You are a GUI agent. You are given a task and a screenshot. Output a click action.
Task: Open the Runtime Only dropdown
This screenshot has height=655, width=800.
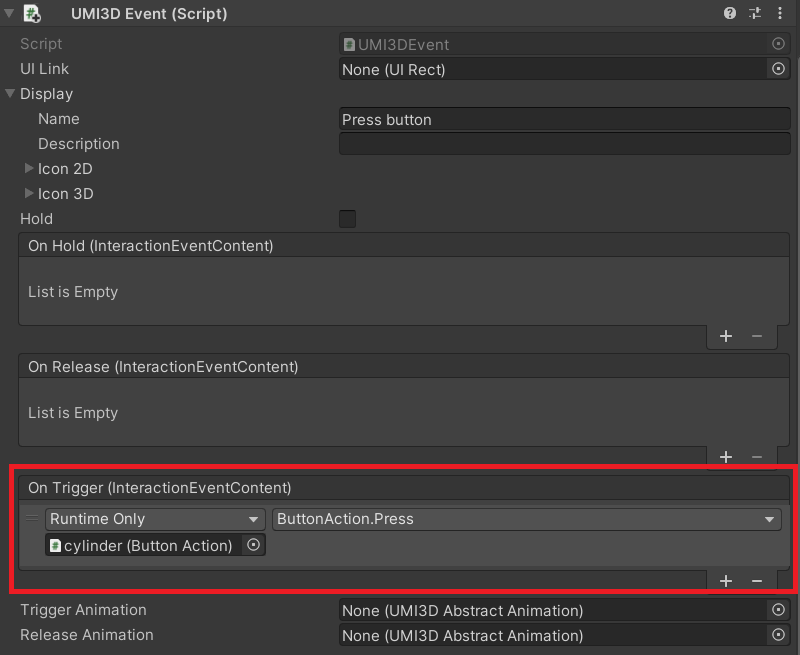155,519
